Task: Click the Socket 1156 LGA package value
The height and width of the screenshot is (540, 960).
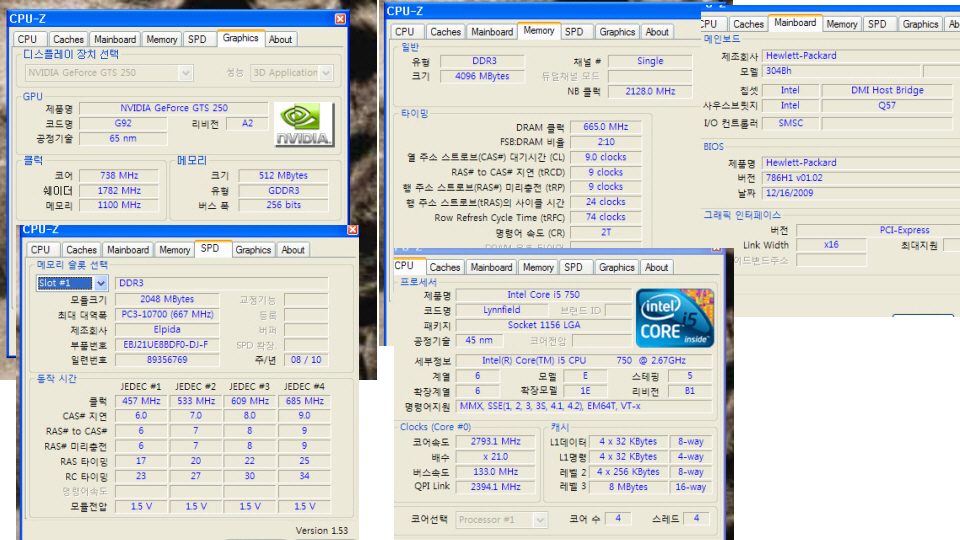Action: tap(543, 325)
